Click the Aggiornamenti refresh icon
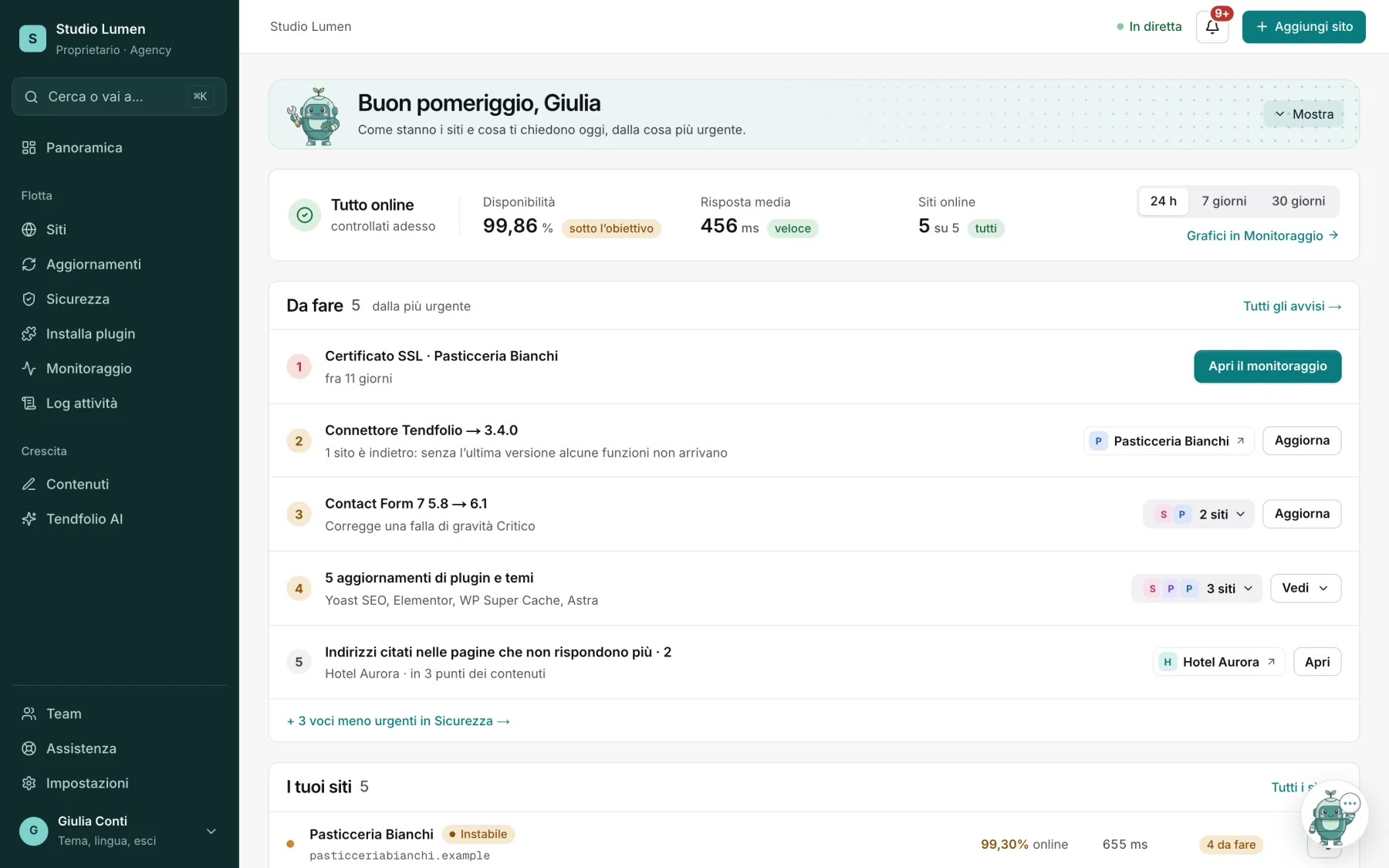This screenshot has height=868, width=1389. pos(29,264)
